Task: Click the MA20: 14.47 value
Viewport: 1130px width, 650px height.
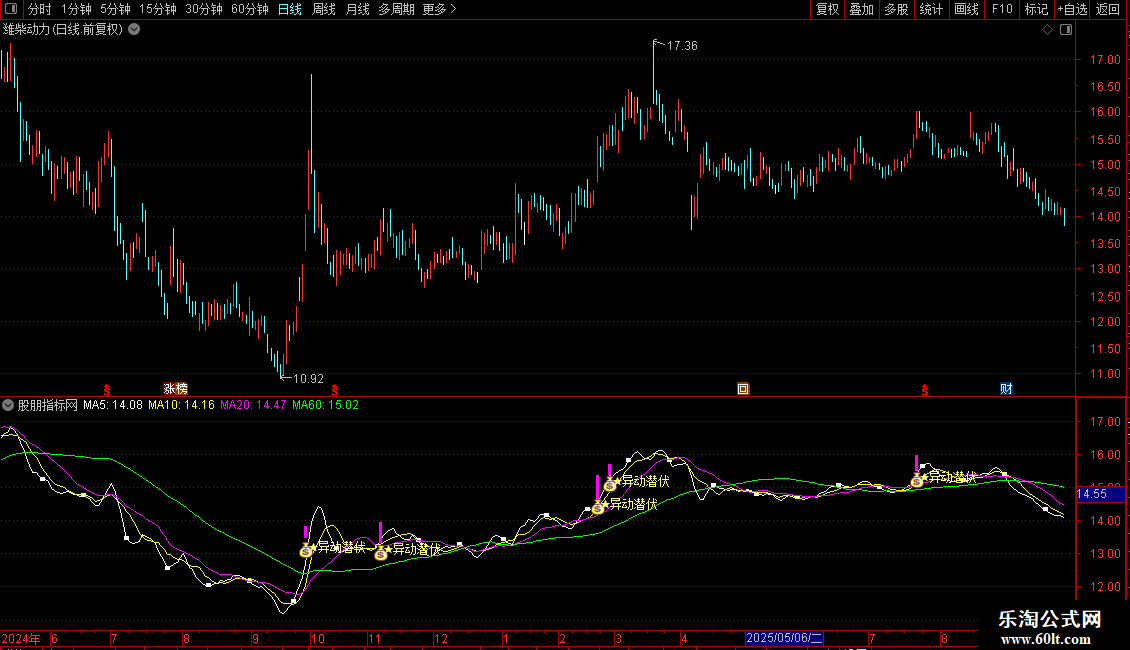Action: tap(253, 405)
